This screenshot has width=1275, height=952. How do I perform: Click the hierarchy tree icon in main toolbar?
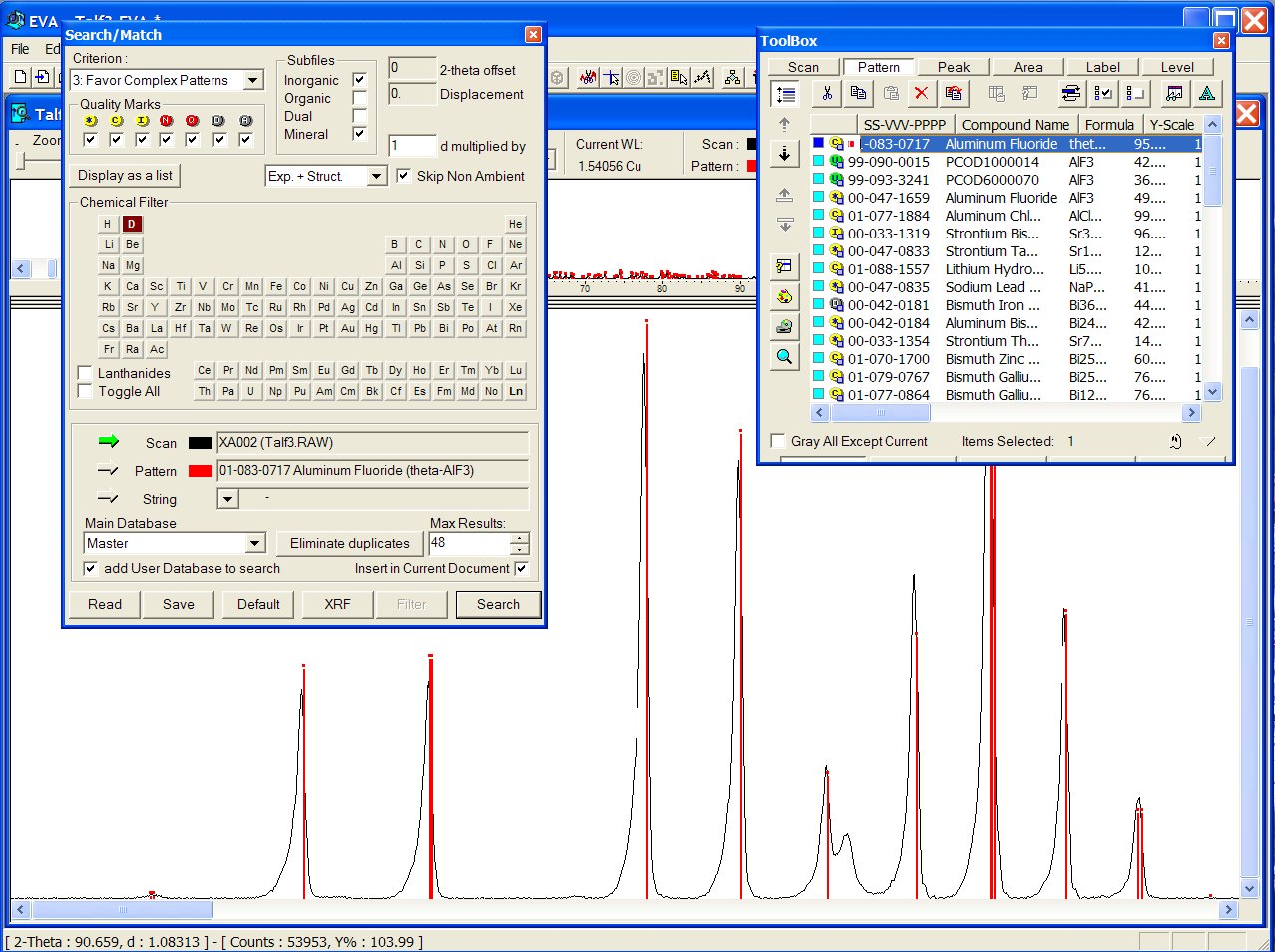point(733,77)
